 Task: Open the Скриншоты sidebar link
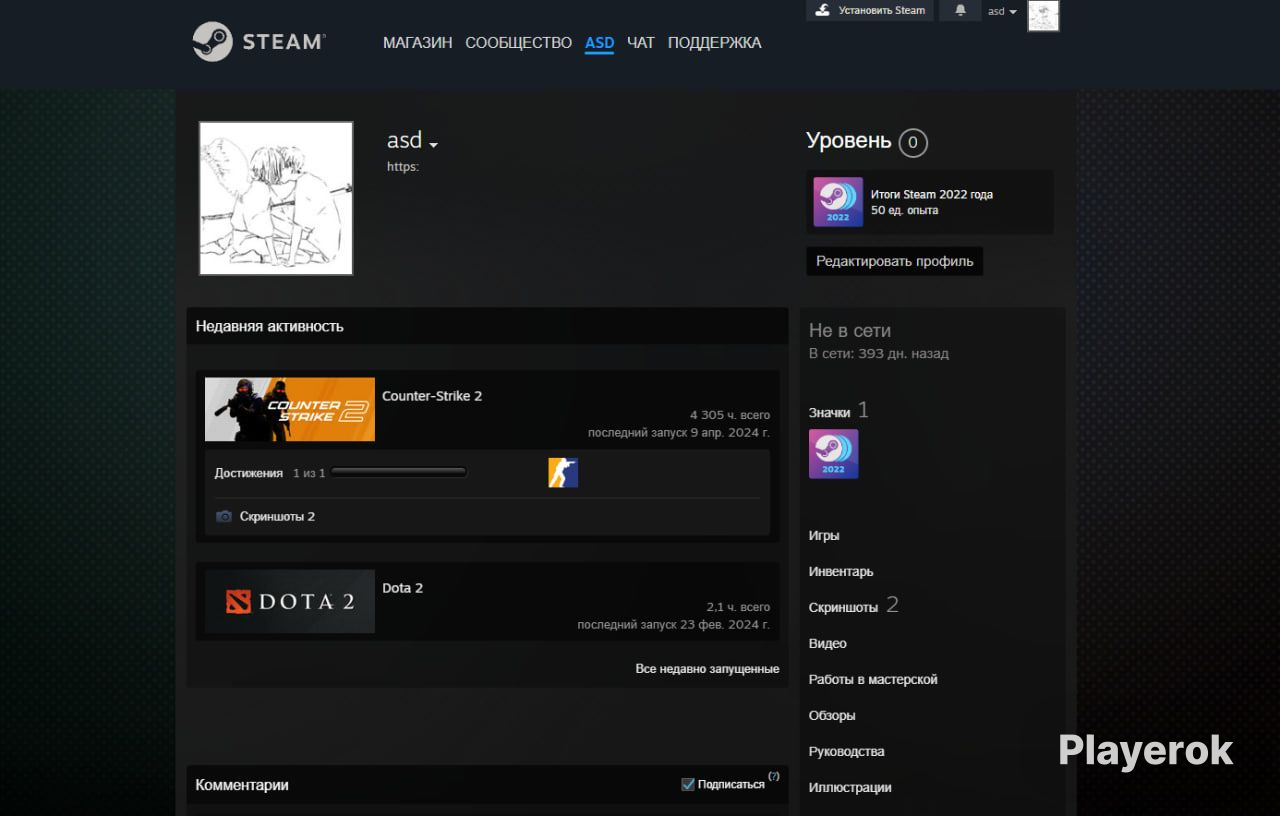pos(843,608)
